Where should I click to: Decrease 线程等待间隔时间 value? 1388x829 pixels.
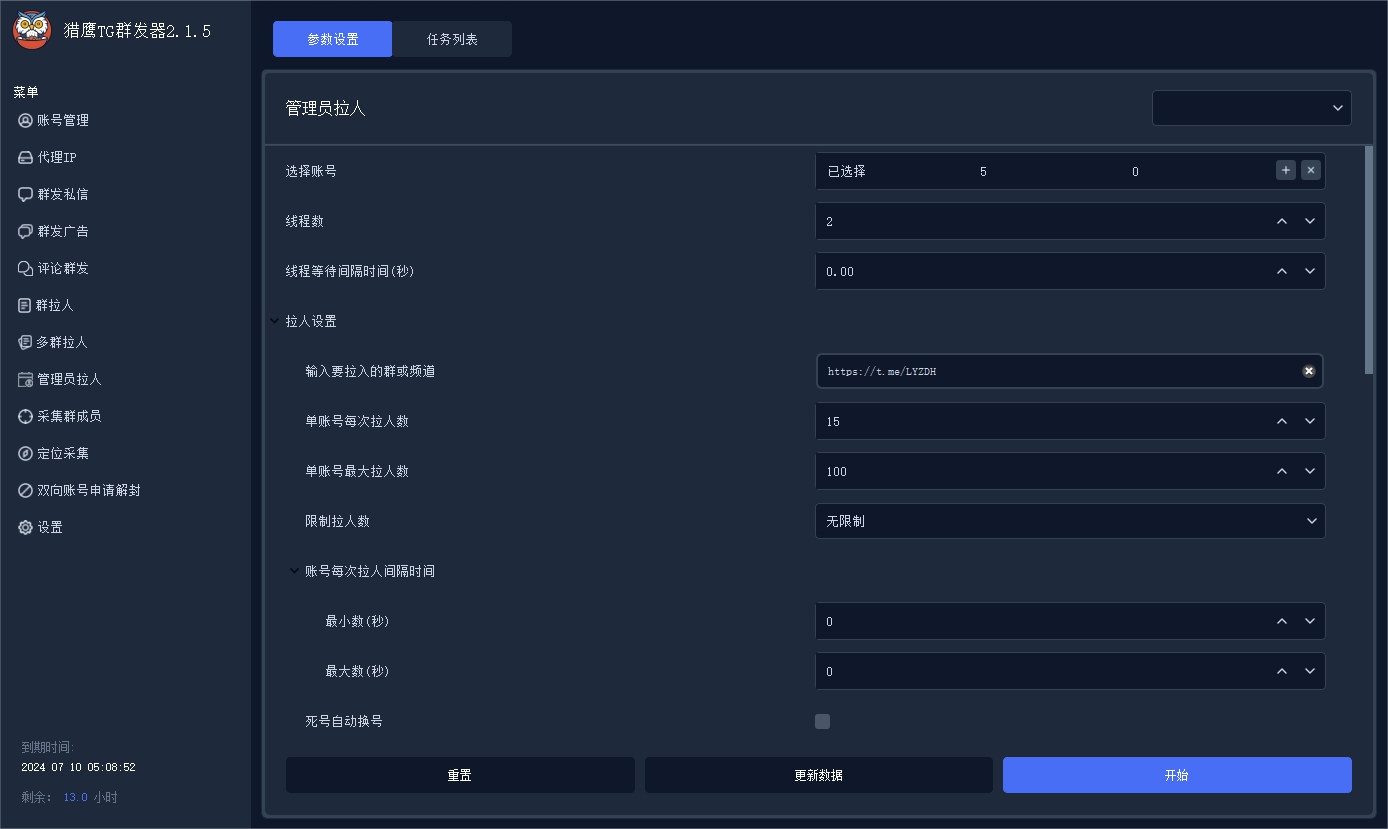[x=1310, y=271]
